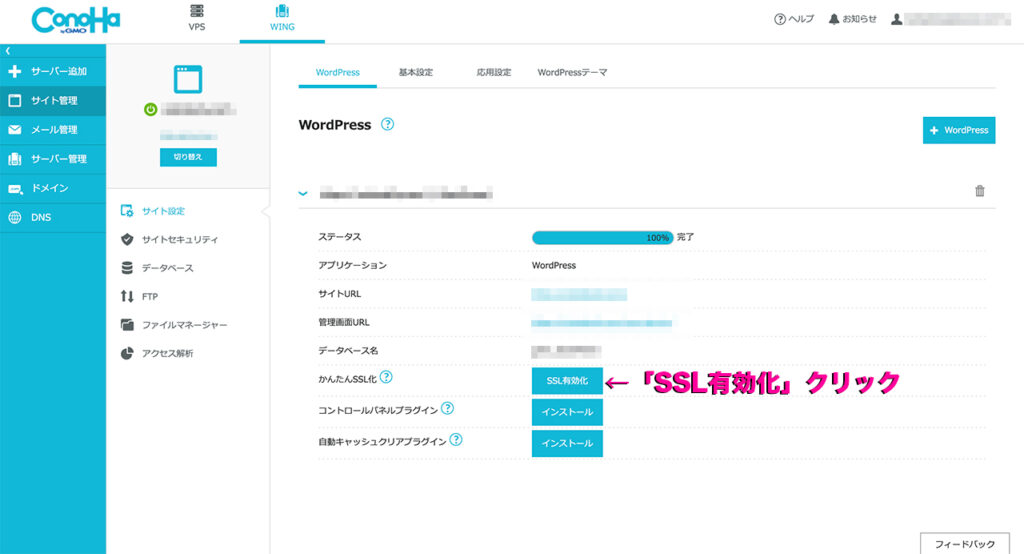
Task: Switch to the 応用設定 tab
Action: pos(494,73)
